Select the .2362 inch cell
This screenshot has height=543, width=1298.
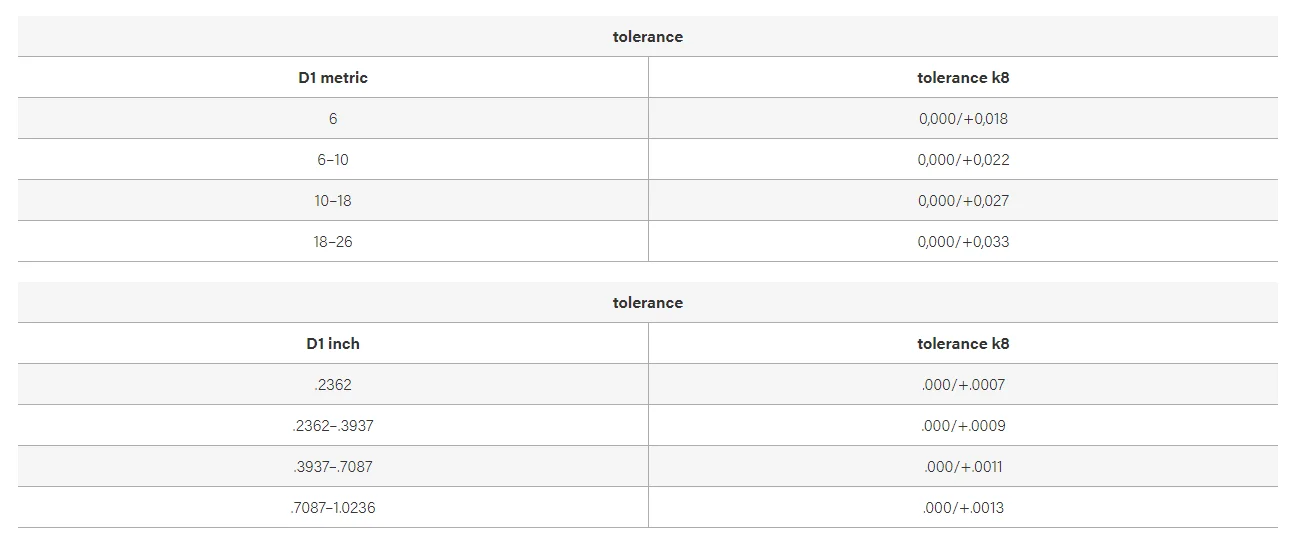click(333, 384)
